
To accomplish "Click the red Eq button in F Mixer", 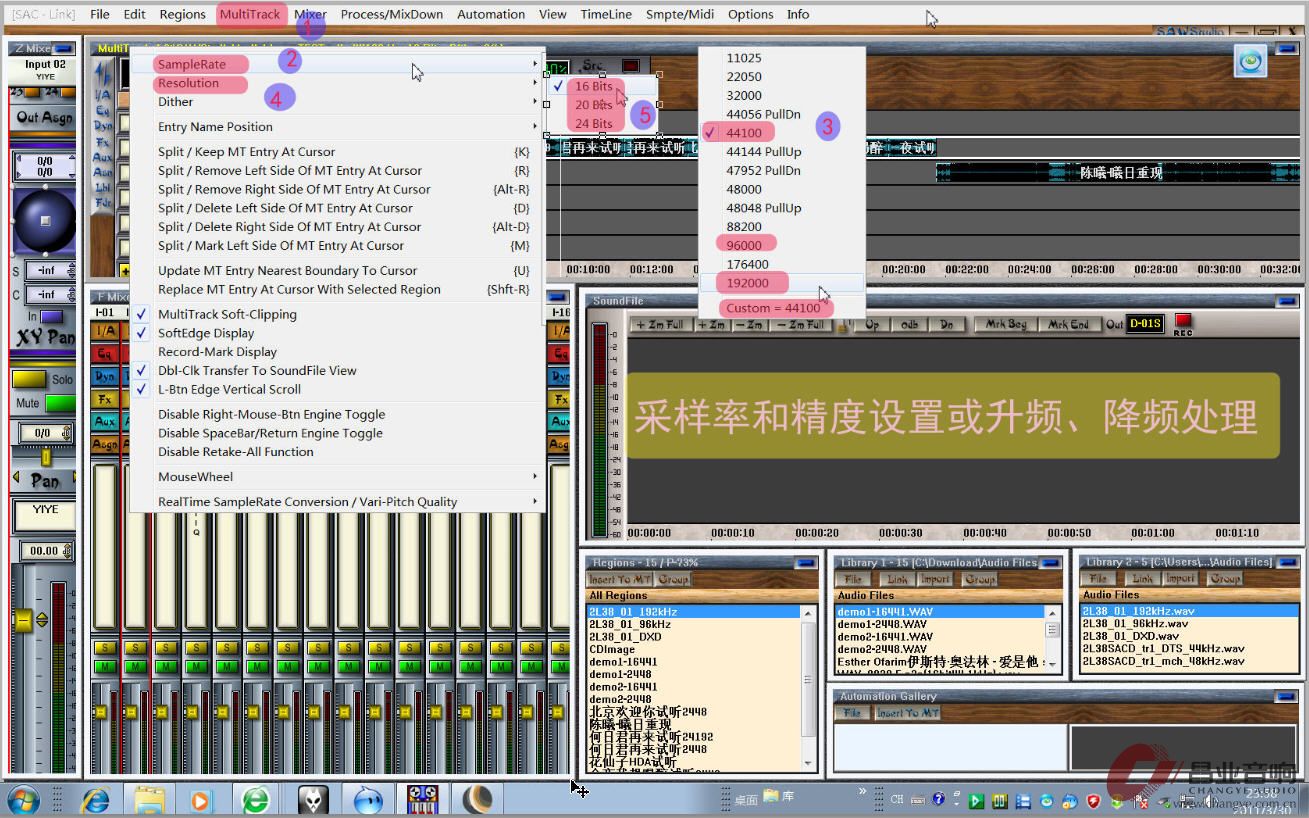I will [x=105, y=353].
